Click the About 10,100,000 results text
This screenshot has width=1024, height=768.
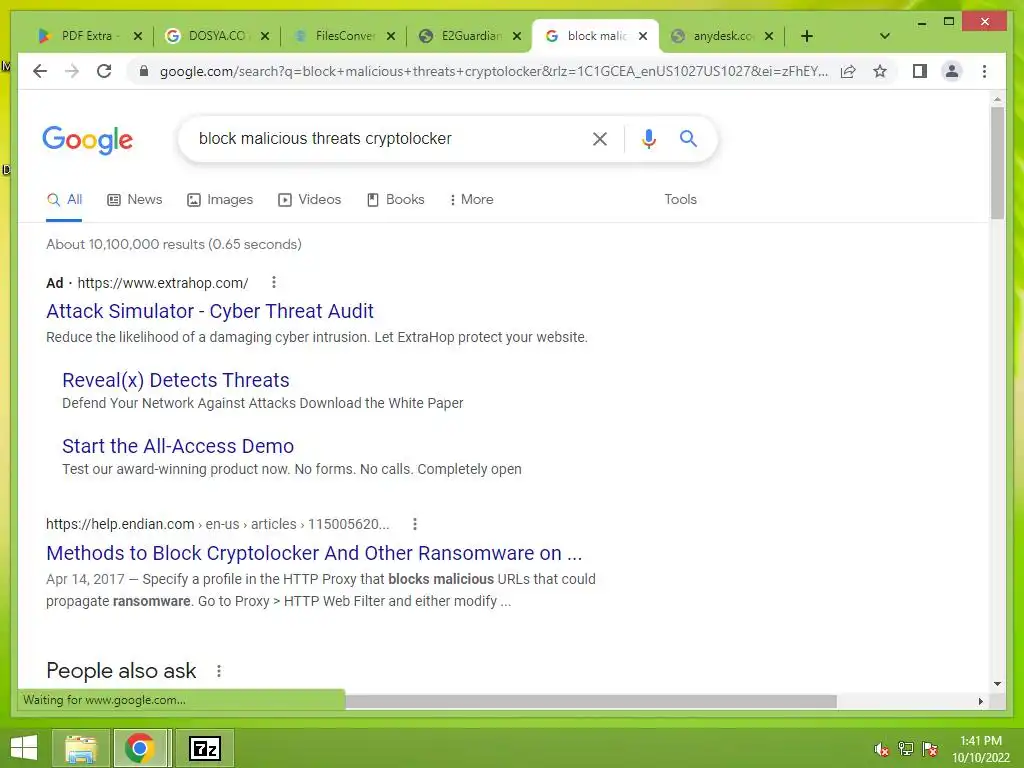click(174, 244)
